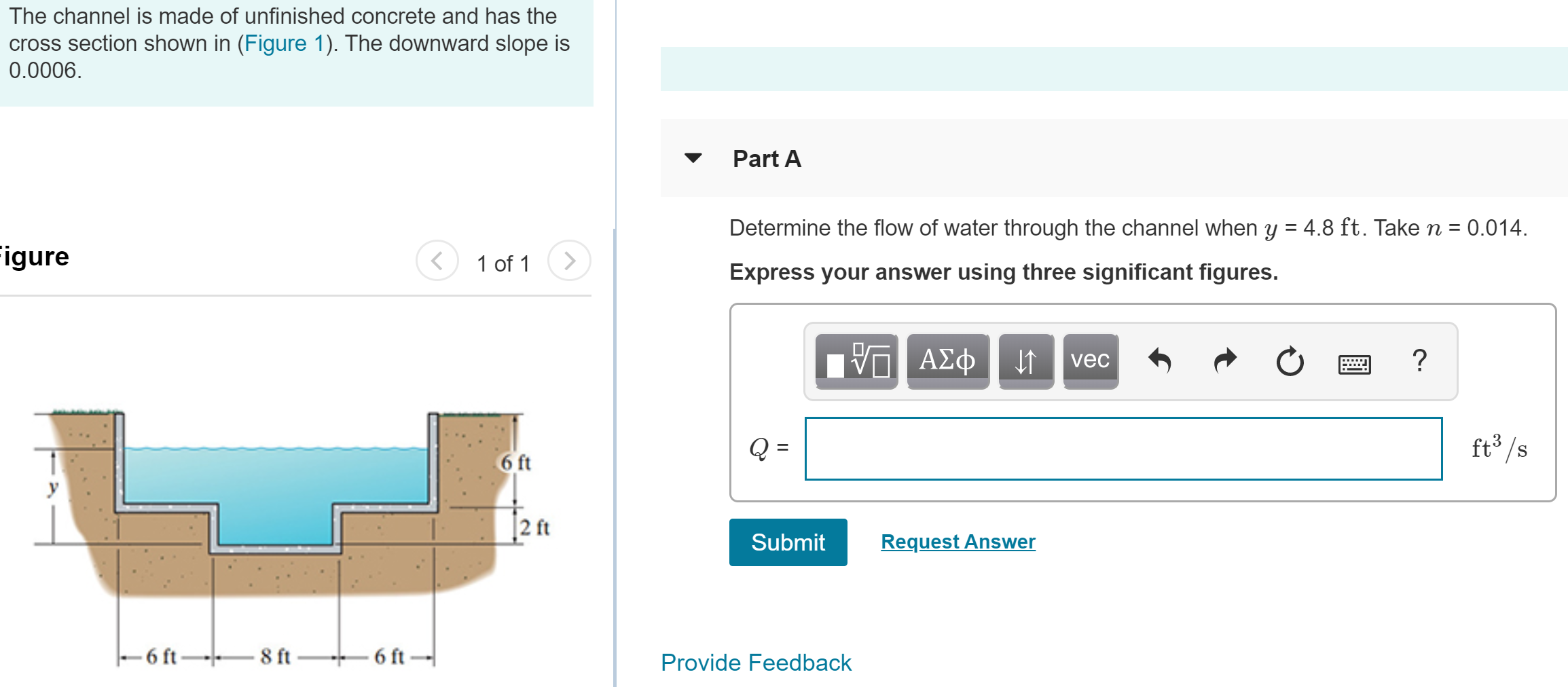Image resolution: width=1568 pixels, height=687 pixels.
Task: Collapse the Part A section
Action: tap(692, 159)
